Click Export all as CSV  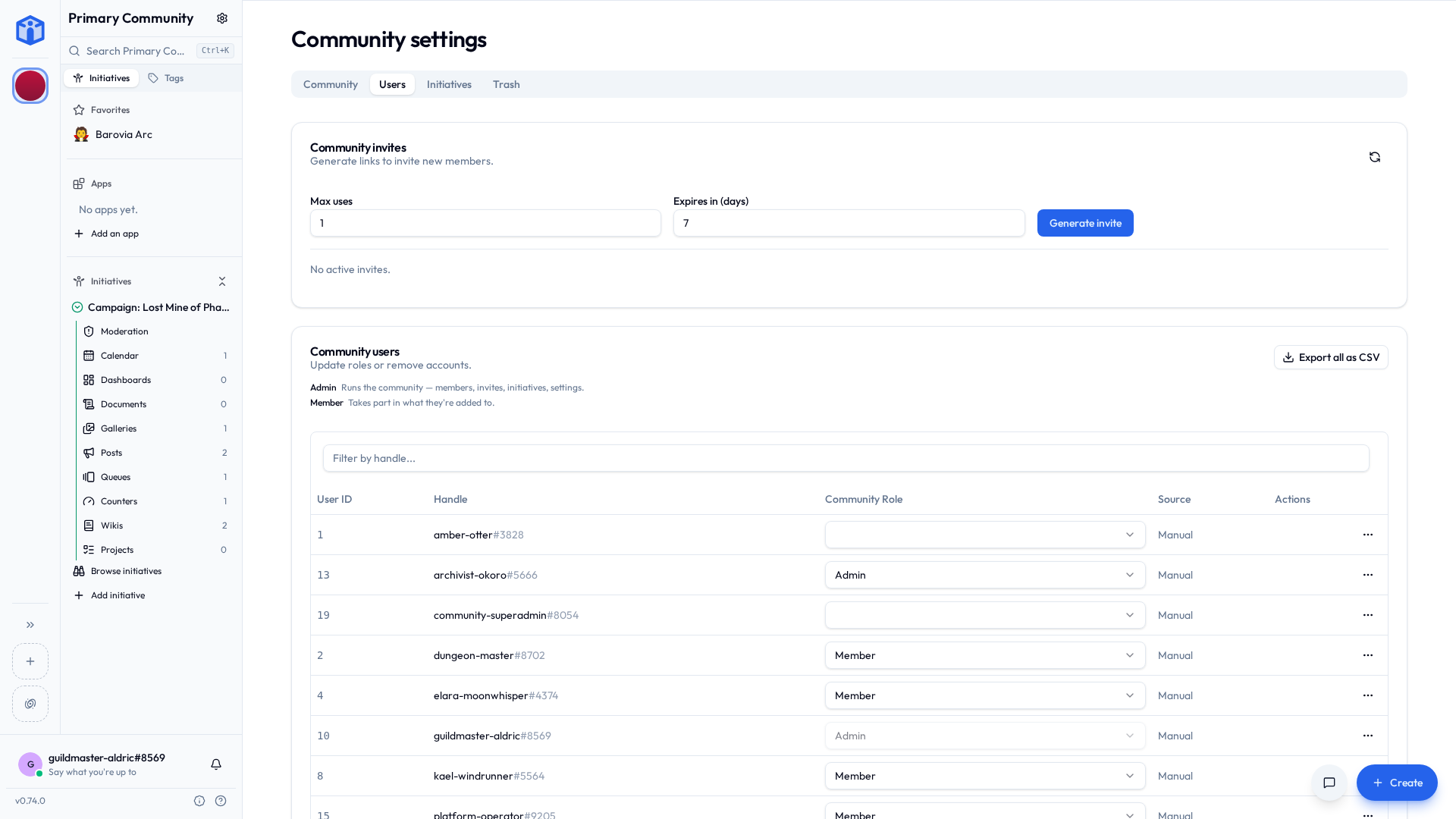(1331, 357)
